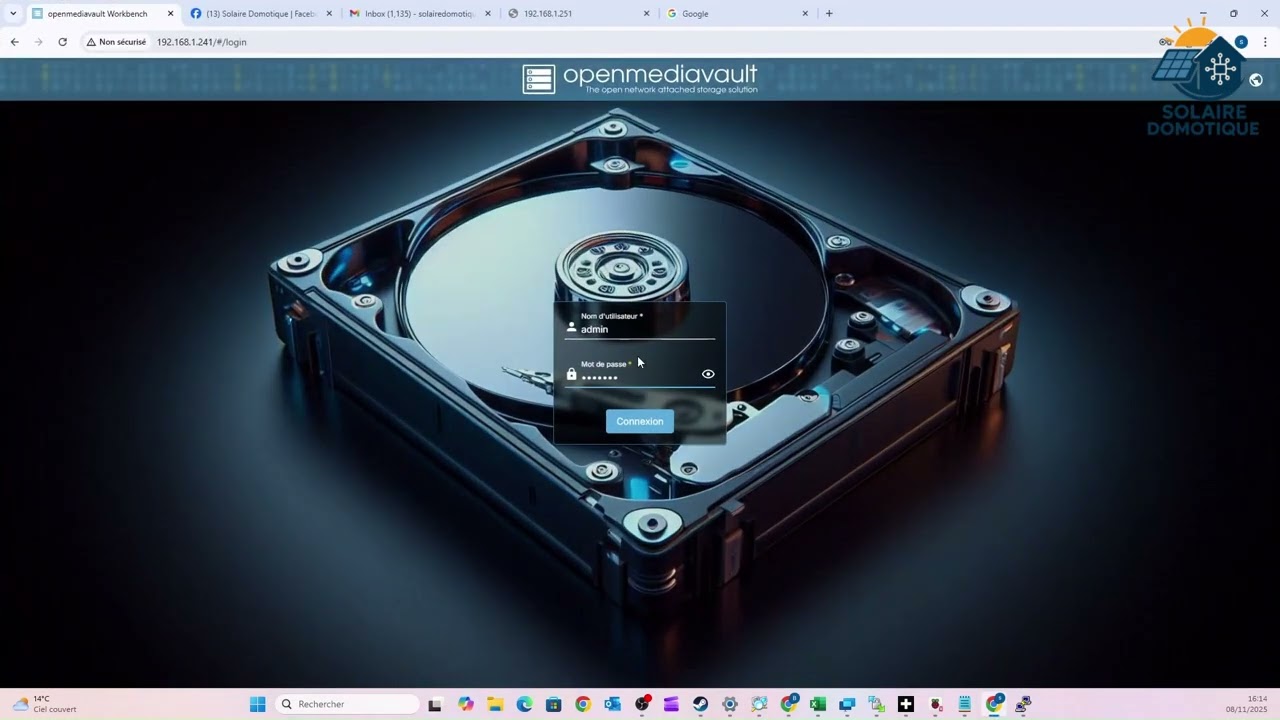1280x720 pixels.
Task: Close the Google tab
Action: coord(805,14)
